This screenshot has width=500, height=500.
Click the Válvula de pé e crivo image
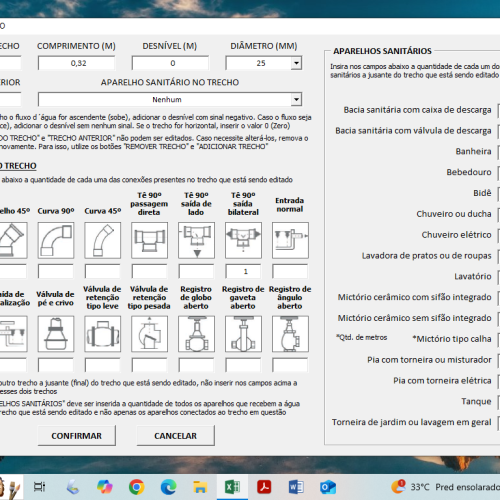56,334
